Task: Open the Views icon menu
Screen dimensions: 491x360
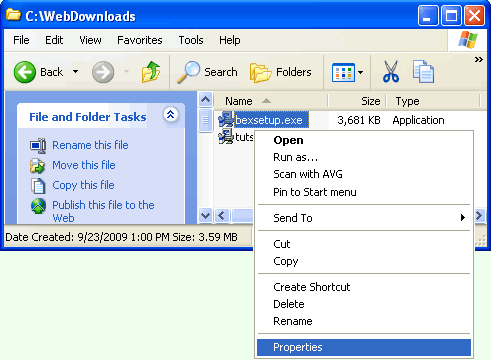Action: [348, 72]
